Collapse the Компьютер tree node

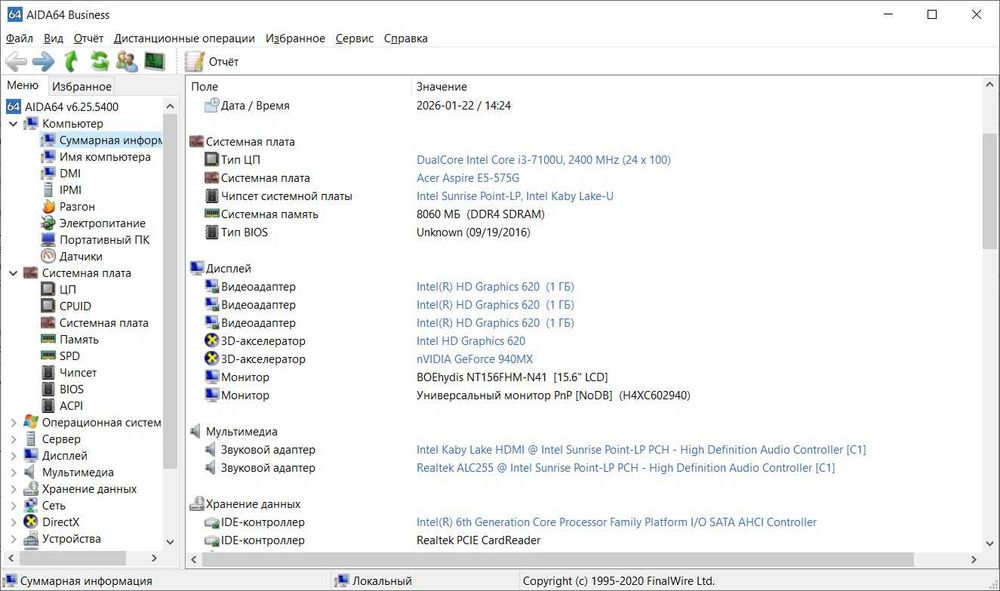[x=13, y=124]
